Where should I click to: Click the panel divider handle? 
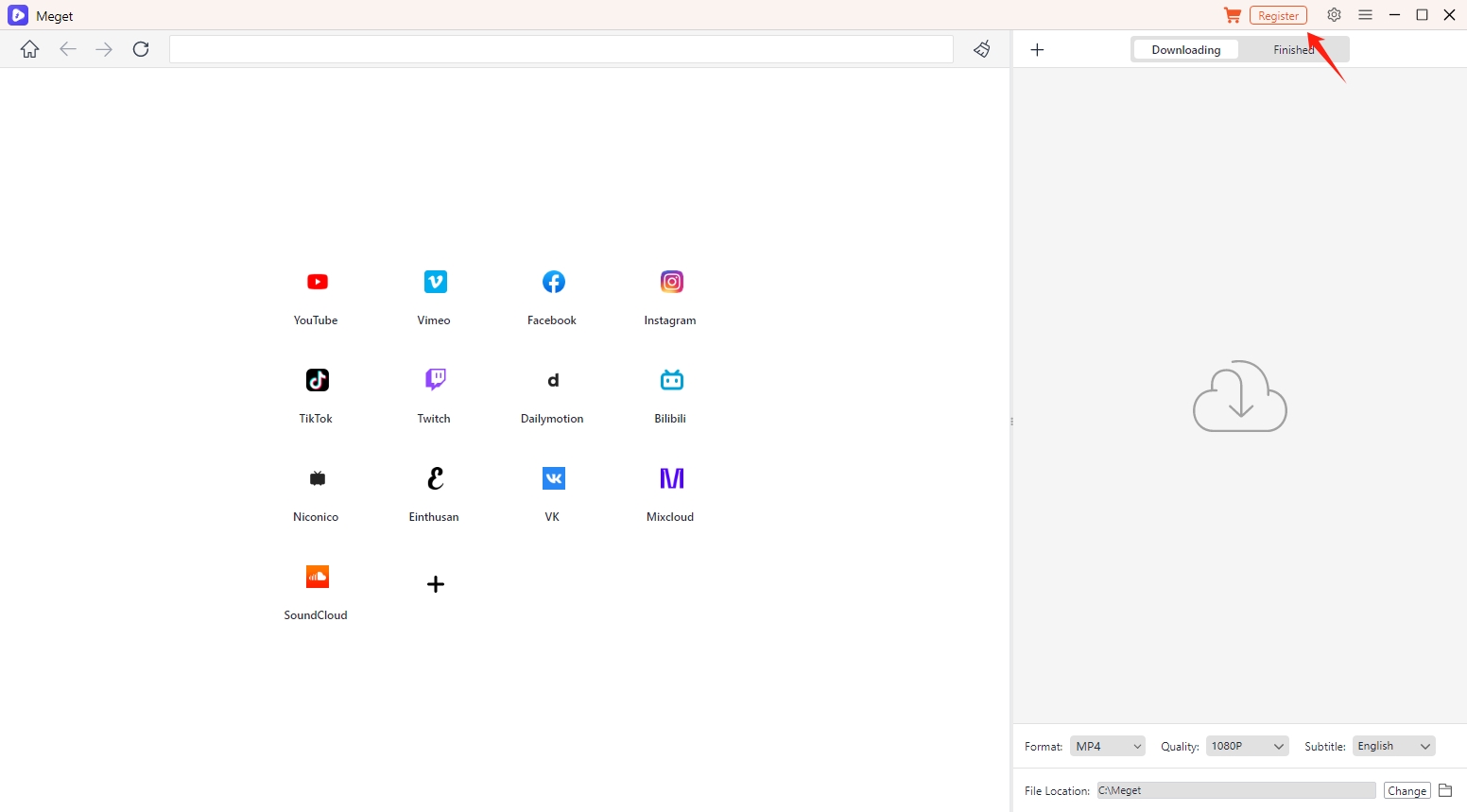(x=1011, y=422)
